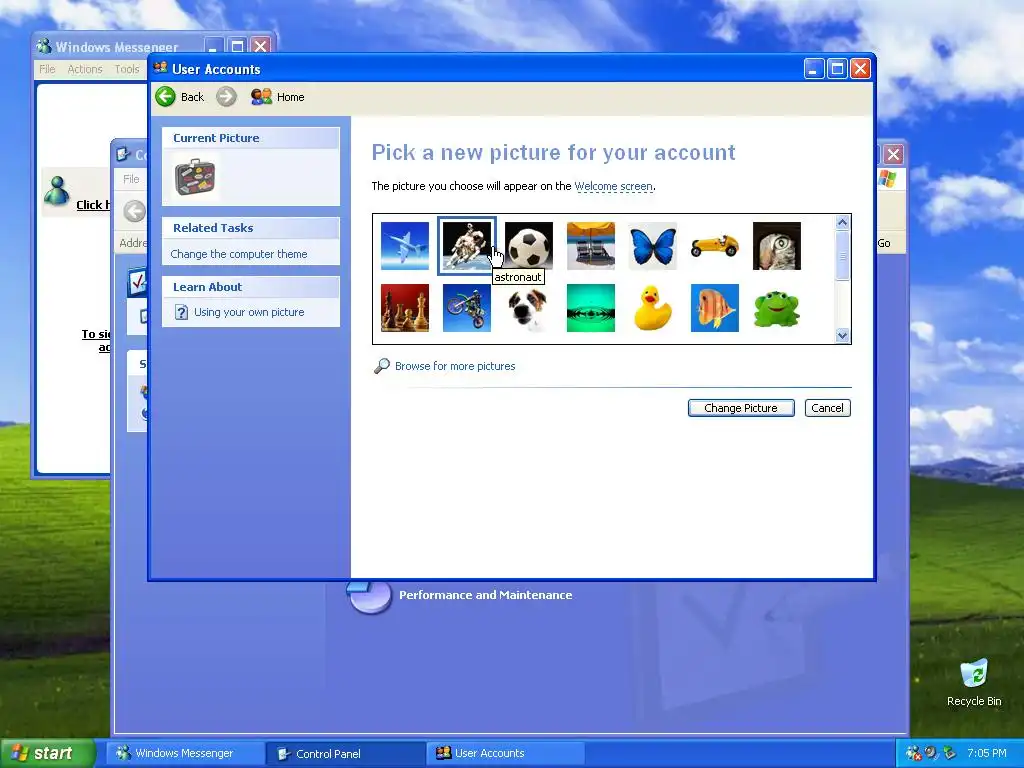Open Using your own picture help
1024x768 pixels.
[x=249, y=312]
